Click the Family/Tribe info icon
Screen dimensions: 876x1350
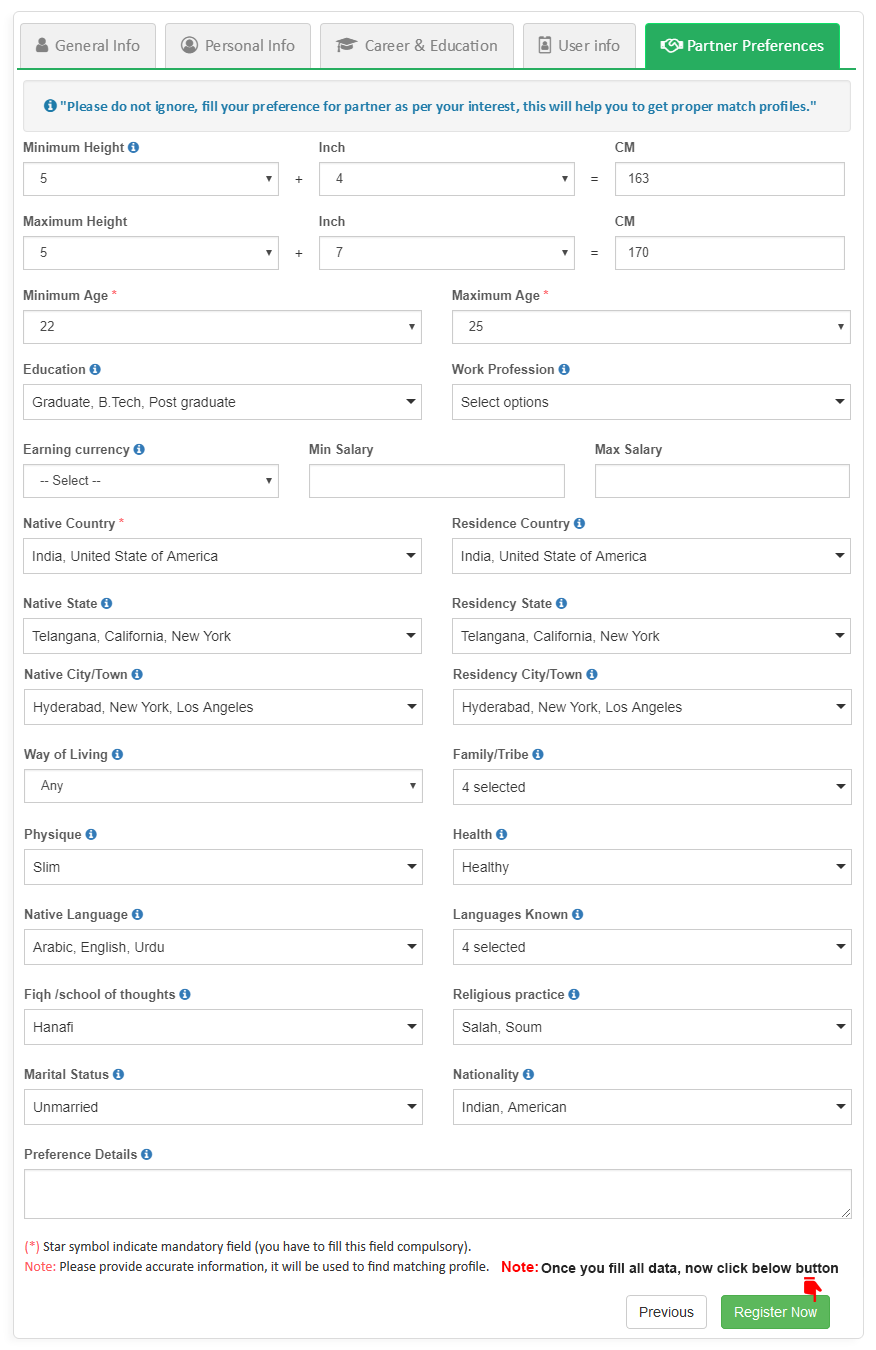538,754
